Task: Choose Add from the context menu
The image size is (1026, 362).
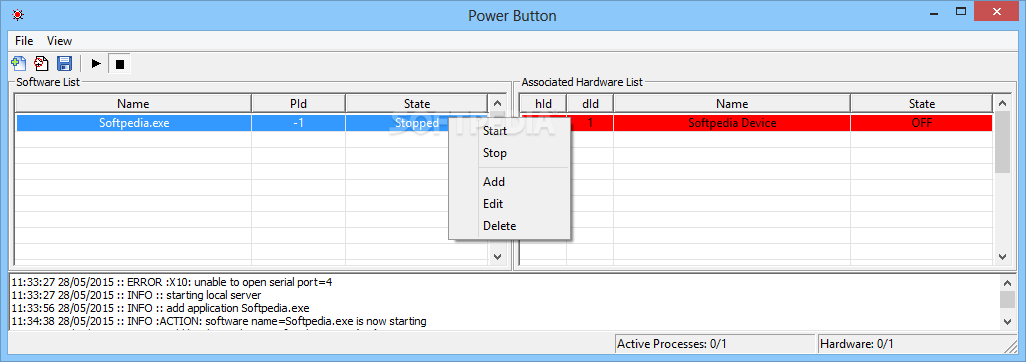Action: click(509, 182)
